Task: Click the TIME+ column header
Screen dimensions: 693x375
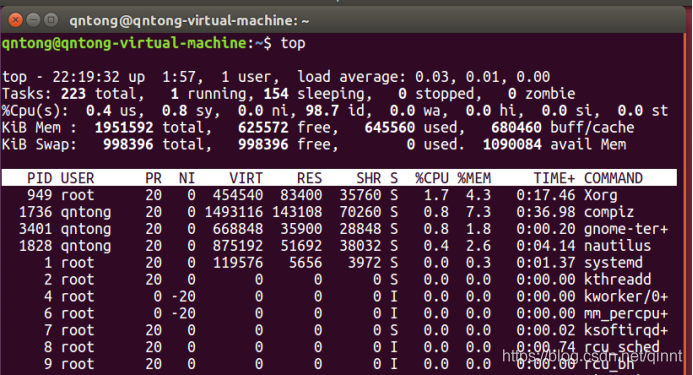Action: 554,178
